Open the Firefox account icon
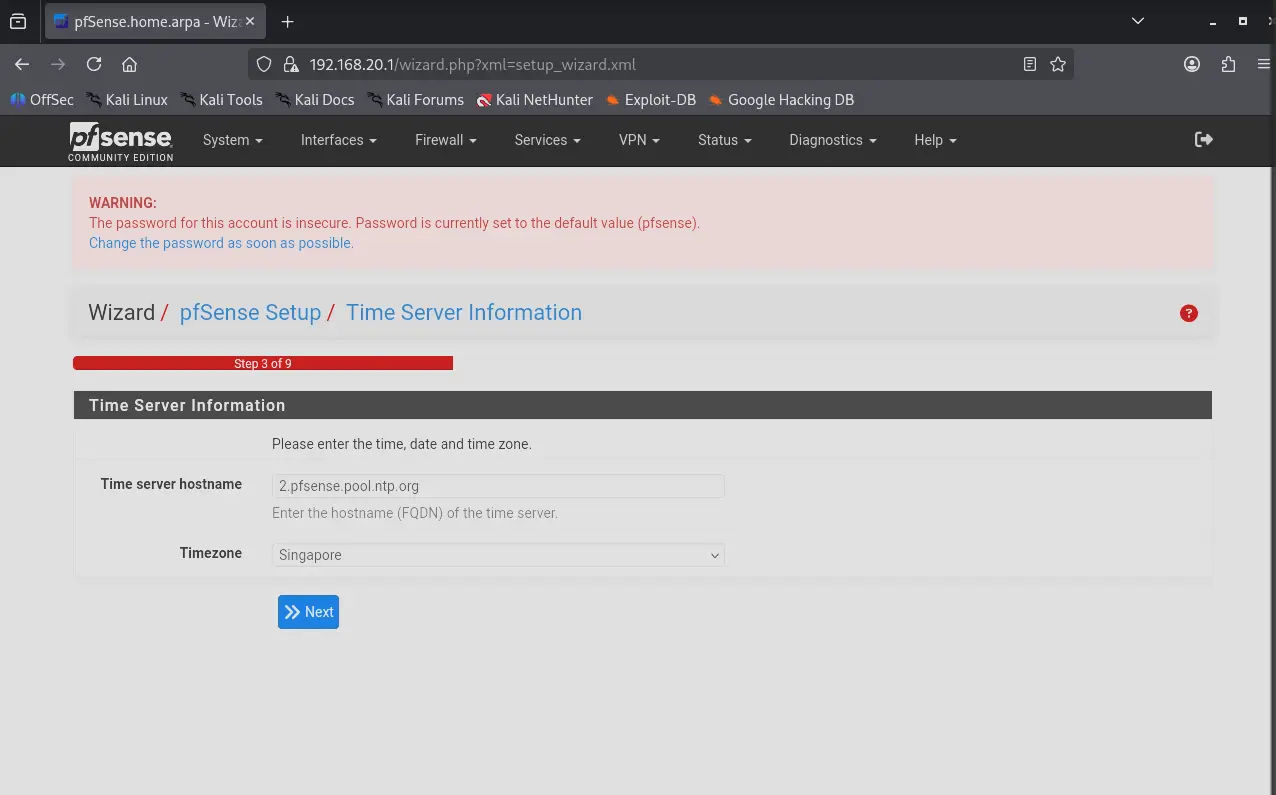Image resolution: width=1276 pixels, height=795 pixels. point(1192,64)
